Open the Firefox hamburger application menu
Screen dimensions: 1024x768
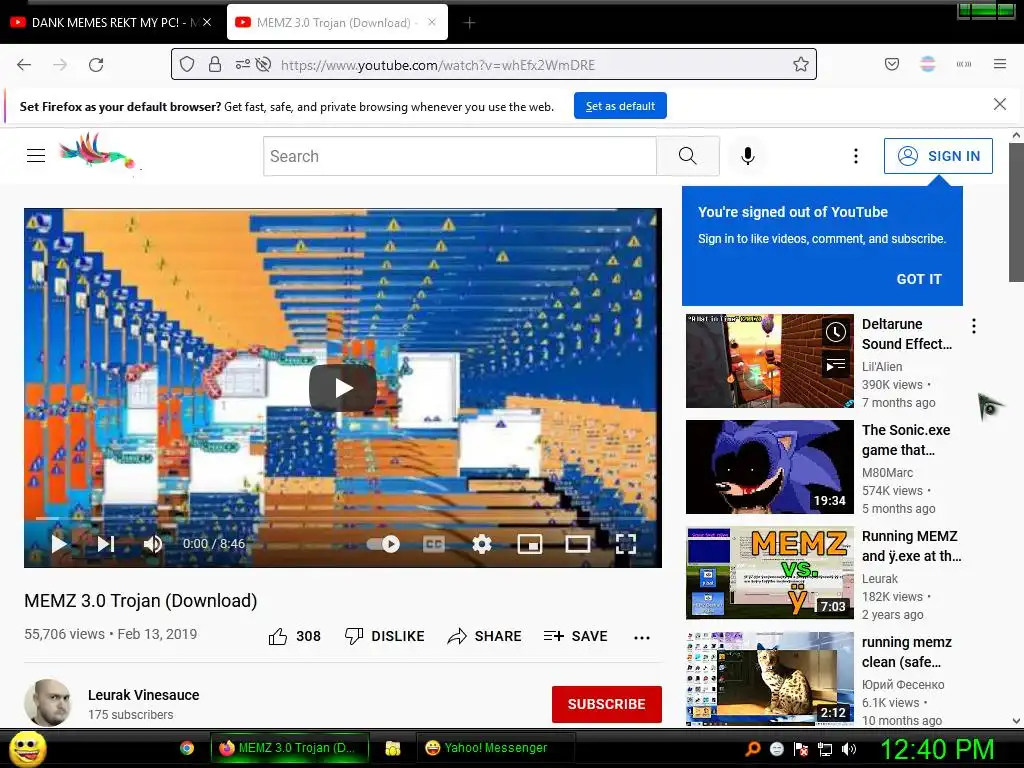(x=1000, y=64)
